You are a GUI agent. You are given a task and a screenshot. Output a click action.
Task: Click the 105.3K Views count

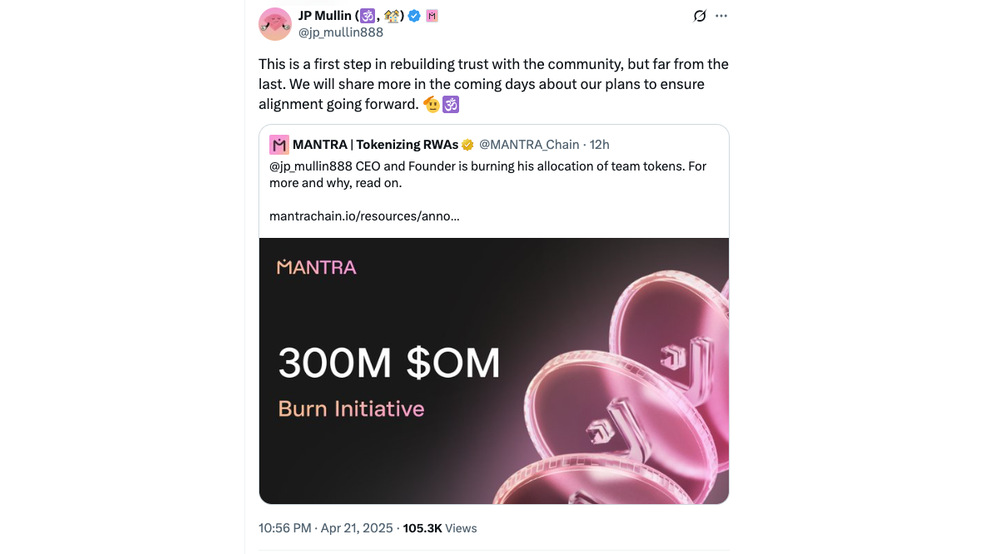coord(439,528)
